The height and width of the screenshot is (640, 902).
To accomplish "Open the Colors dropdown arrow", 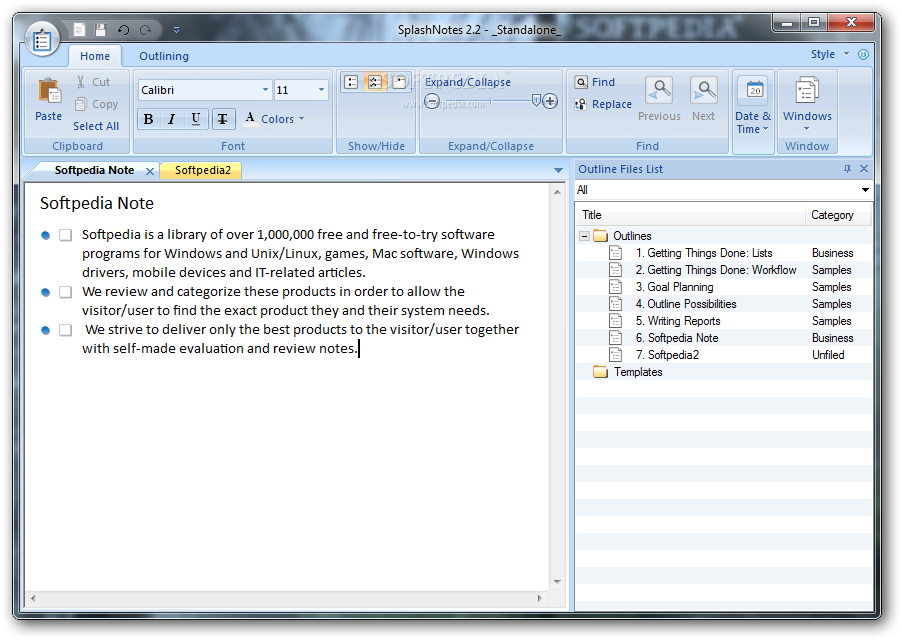I will 301,119.
